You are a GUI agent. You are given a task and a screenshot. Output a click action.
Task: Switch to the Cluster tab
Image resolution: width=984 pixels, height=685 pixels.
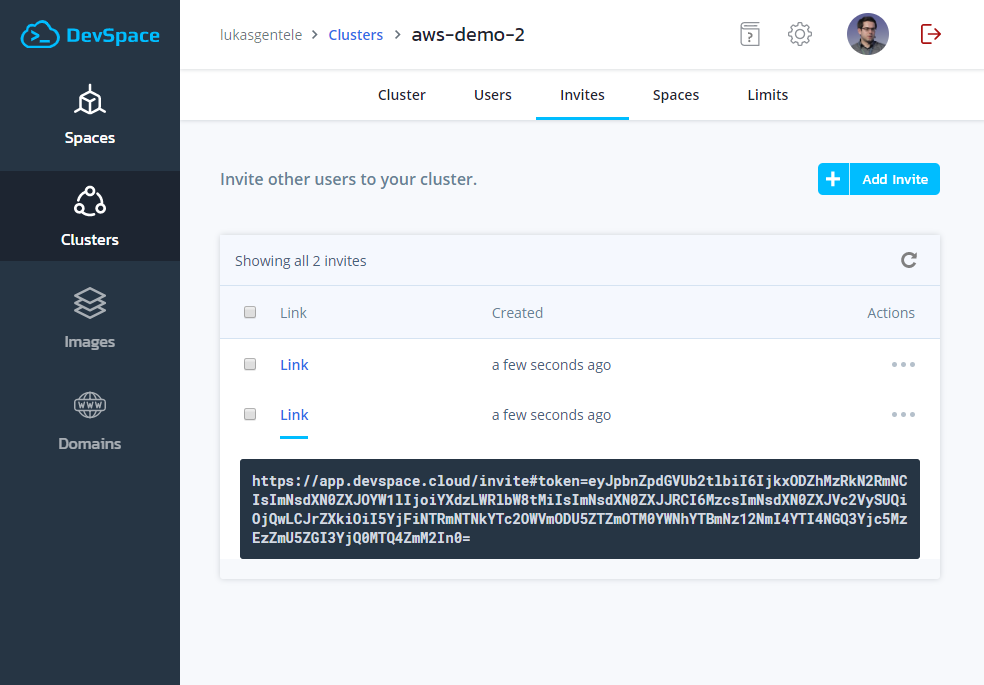[402, 95]
